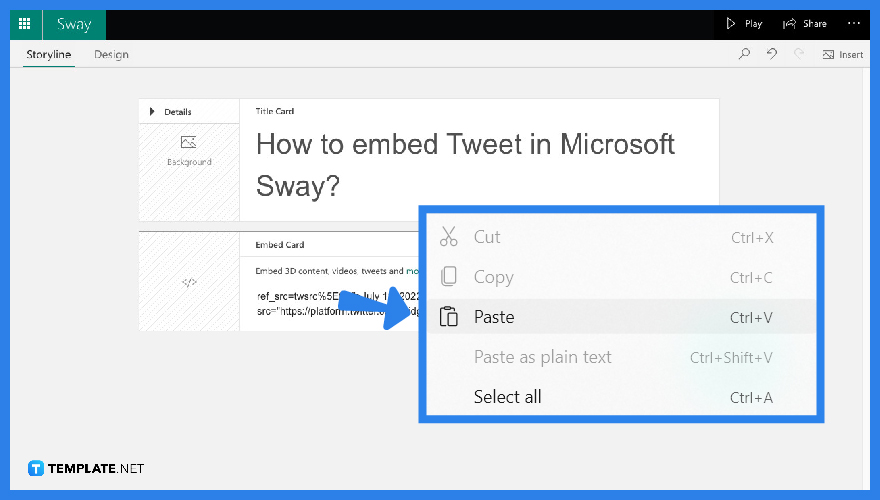The width and height of the screenshot is (880, 500).
Task: Select the embed code icon on Embed Card
Action: point(189,282)
